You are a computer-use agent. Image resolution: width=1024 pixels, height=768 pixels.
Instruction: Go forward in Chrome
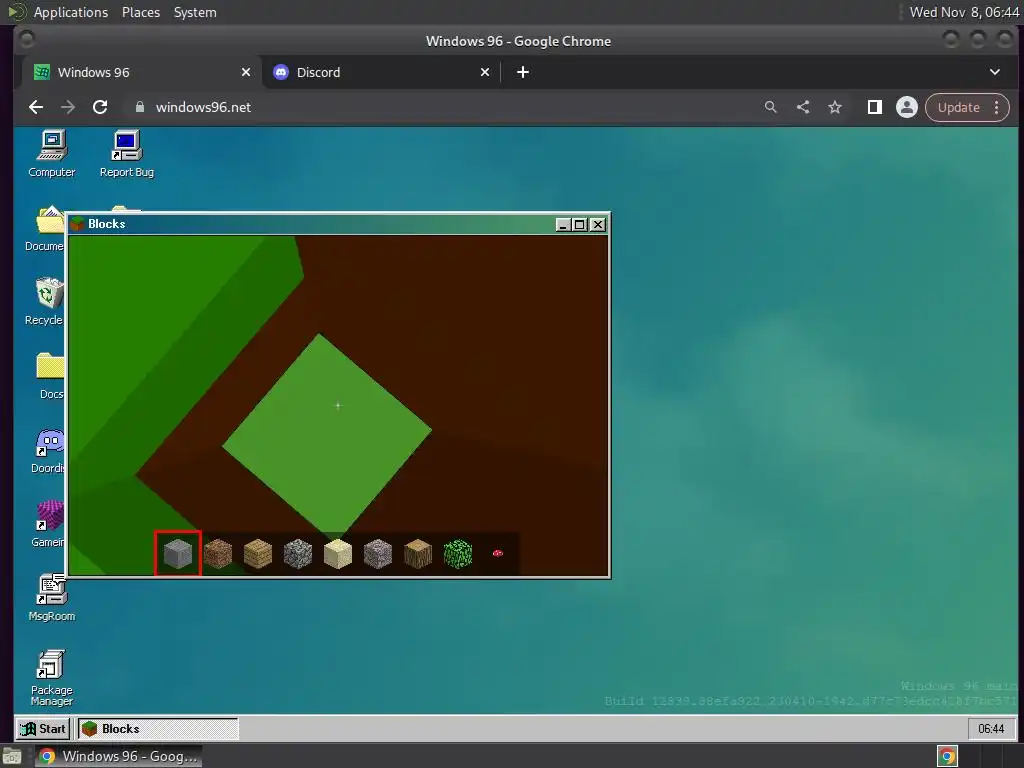(68, 107)
